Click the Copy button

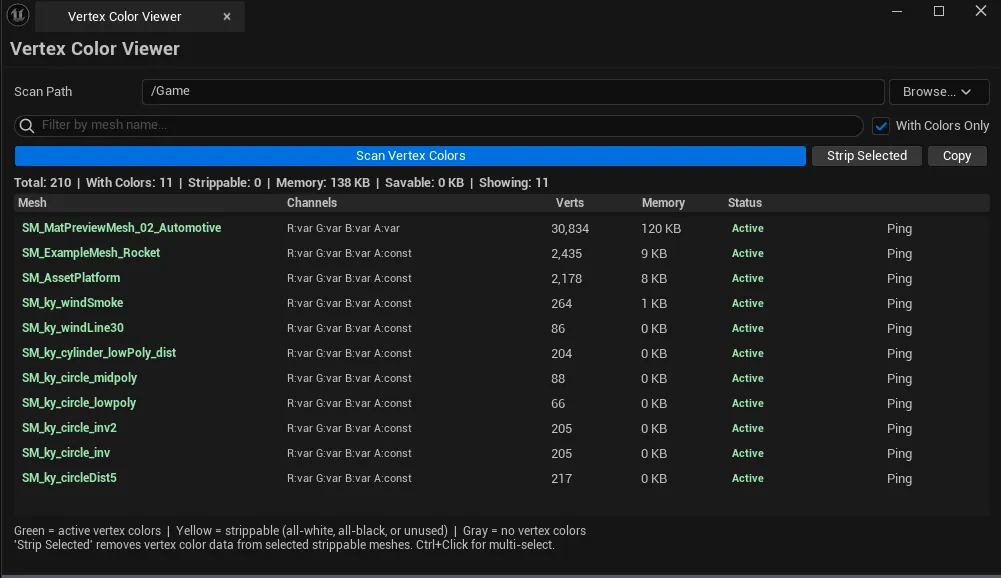pyautogui.click(x=957, y=156)
